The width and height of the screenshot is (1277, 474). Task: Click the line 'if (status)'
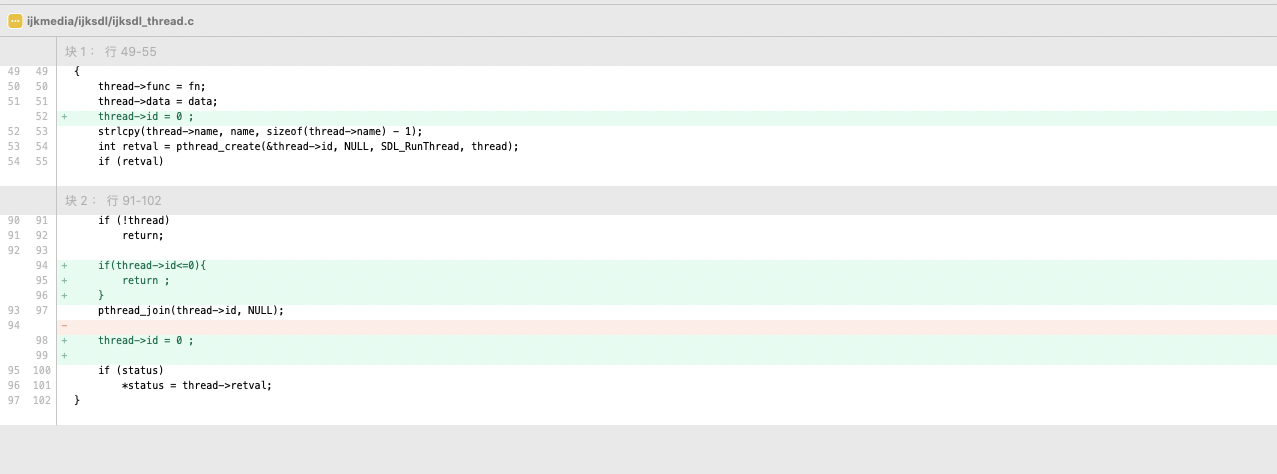[x=130, y=370]
